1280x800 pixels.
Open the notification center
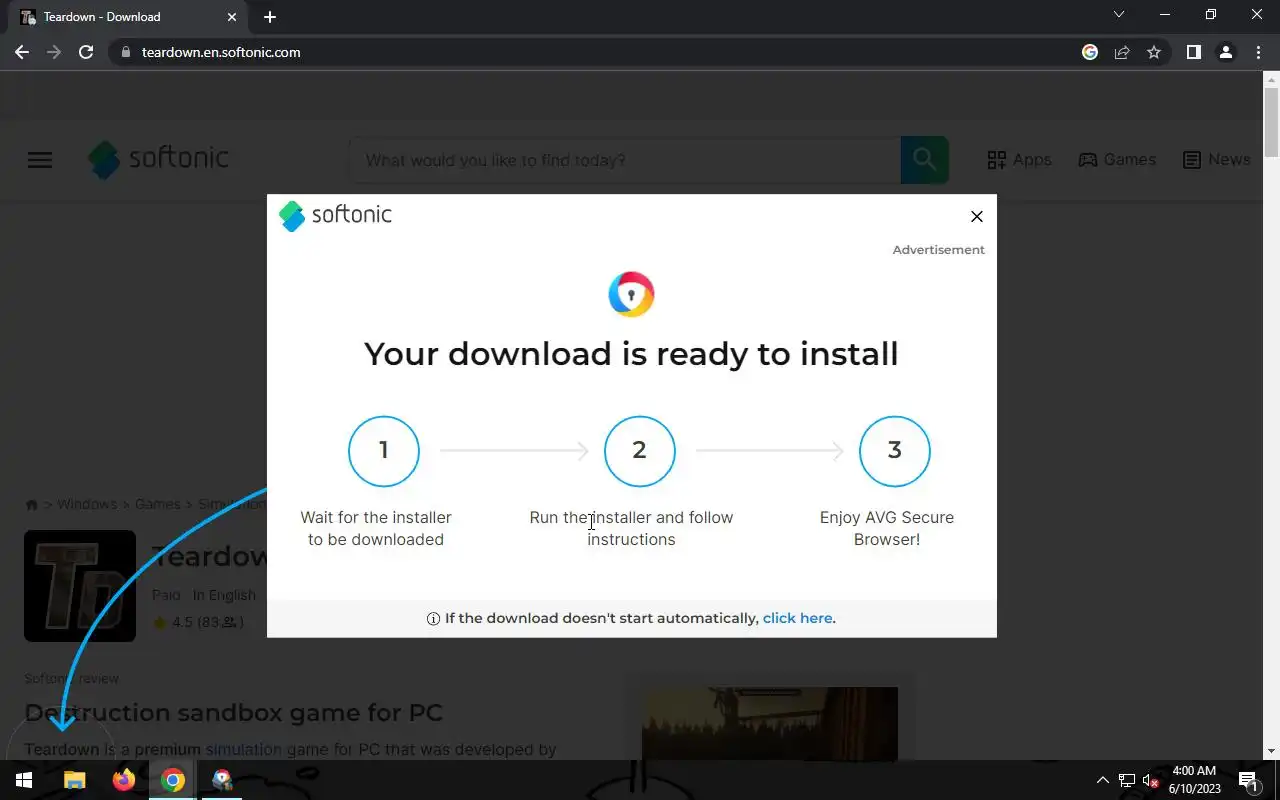click(x=1249, y=780)
